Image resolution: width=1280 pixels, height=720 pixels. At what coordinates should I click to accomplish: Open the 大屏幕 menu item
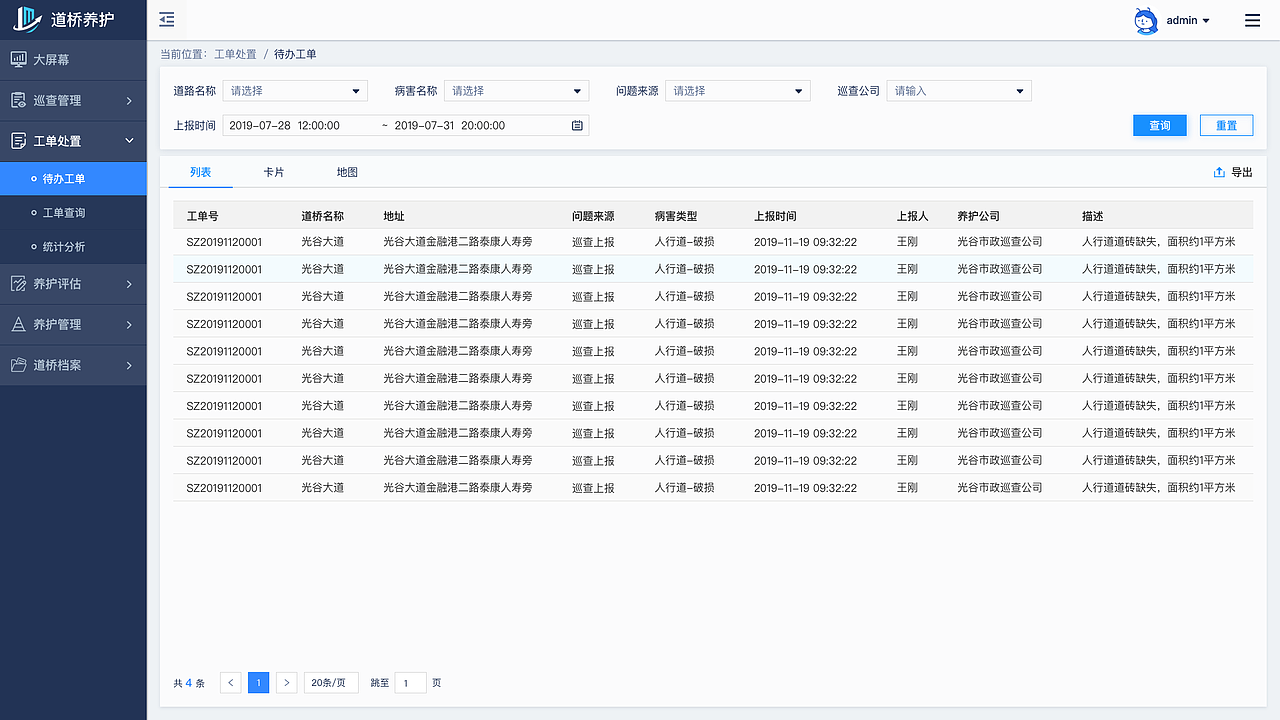tap(73, 60)
